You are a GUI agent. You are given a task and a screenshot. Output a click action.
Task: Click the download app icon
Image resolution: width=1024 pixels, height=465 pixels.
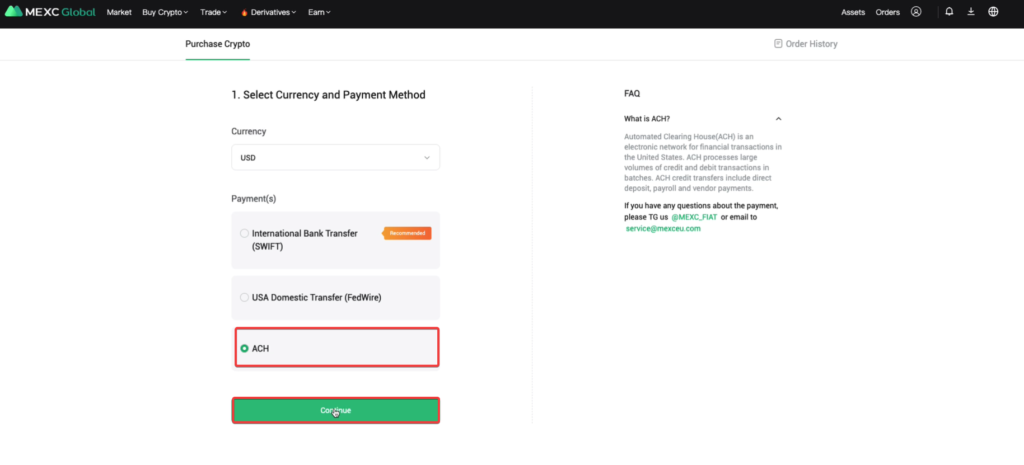tap(971, 12)
